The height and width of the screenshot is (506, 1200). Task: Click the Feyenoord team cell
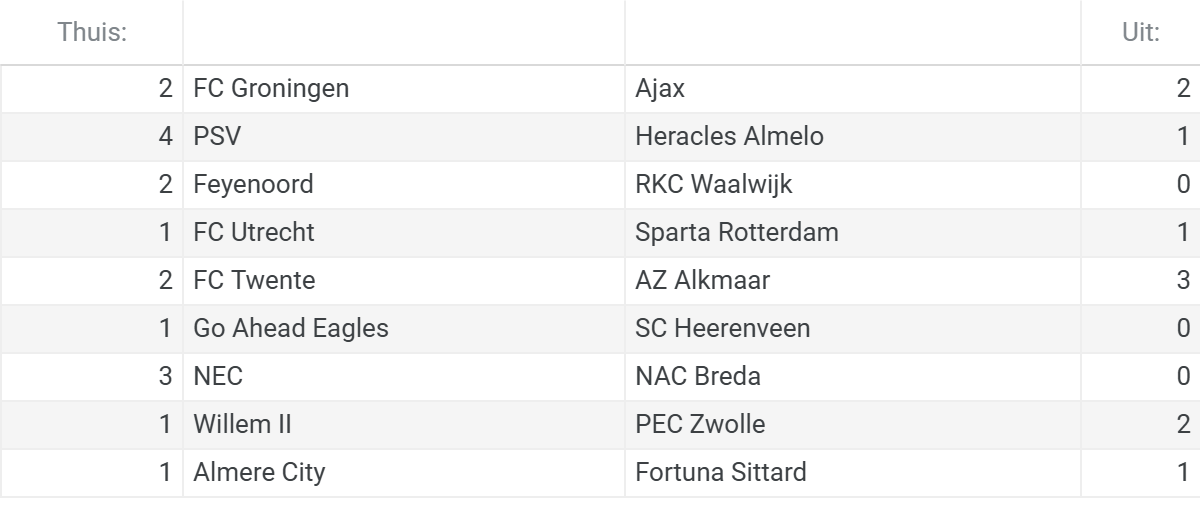click(x=404, y=185)
